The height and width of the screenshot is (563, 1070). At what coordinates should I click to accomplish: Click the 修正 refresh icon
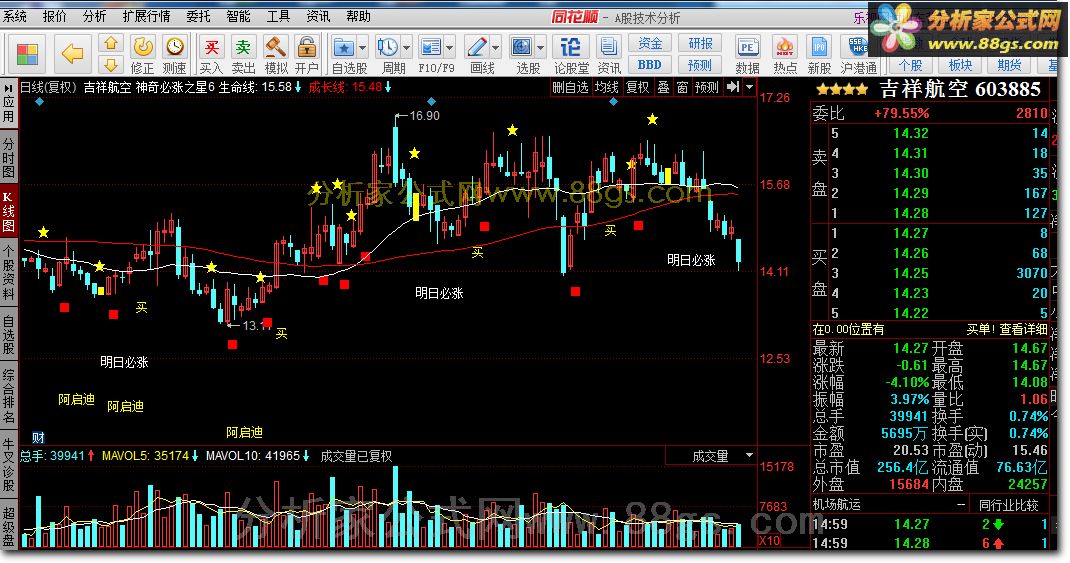143,47
